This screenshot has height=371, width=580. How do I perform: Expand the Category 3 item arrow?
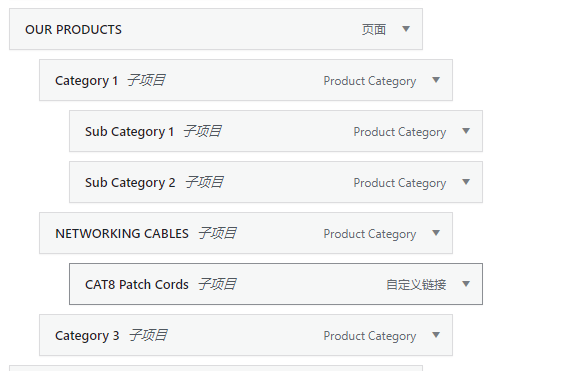click(436, 335)
